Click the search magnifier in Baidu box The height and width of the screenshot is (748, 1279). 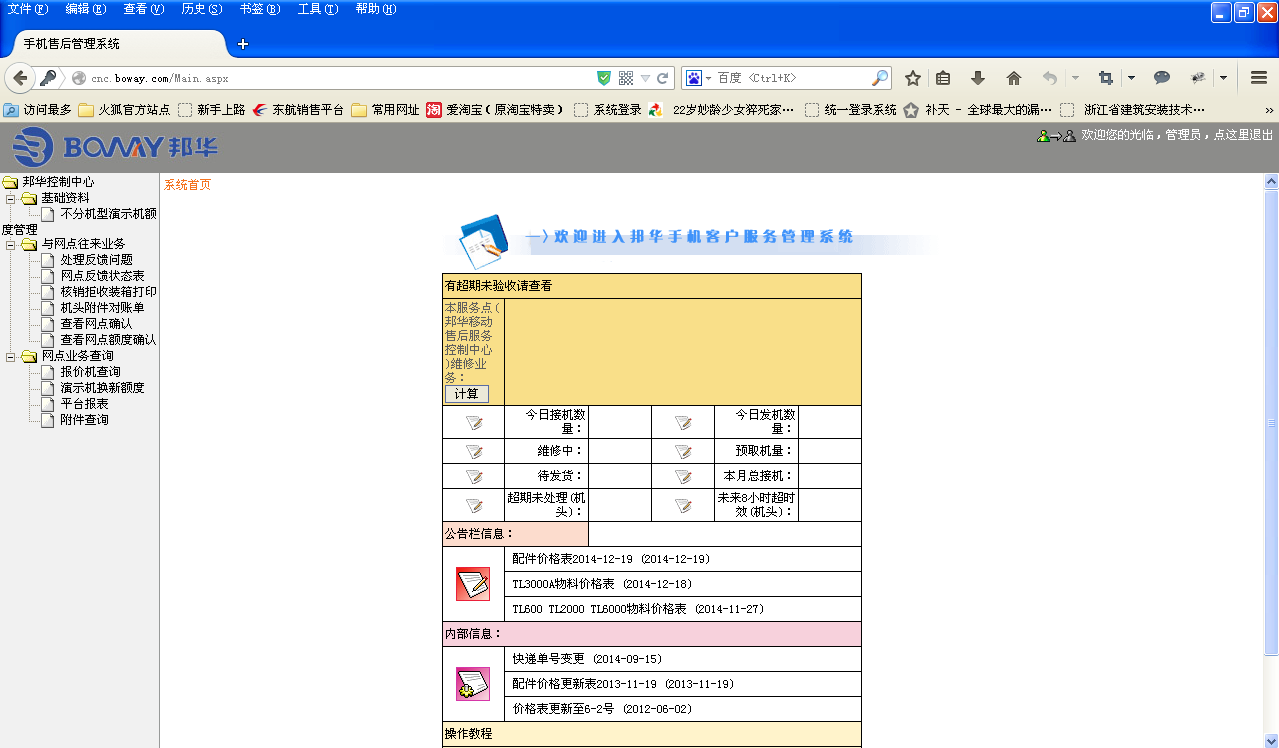879,78
